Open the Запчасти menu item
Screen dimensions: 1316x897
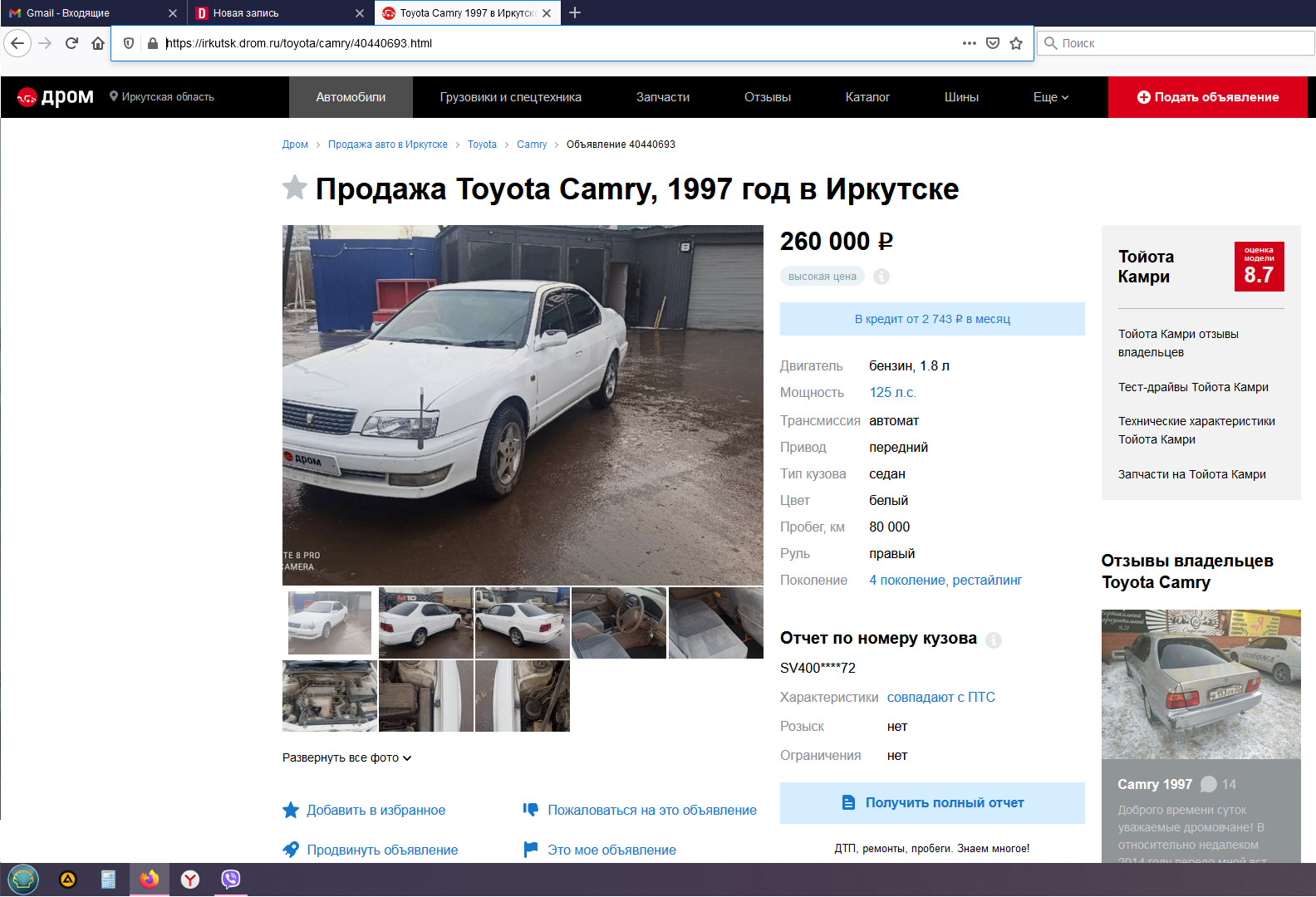click(663, 97)
